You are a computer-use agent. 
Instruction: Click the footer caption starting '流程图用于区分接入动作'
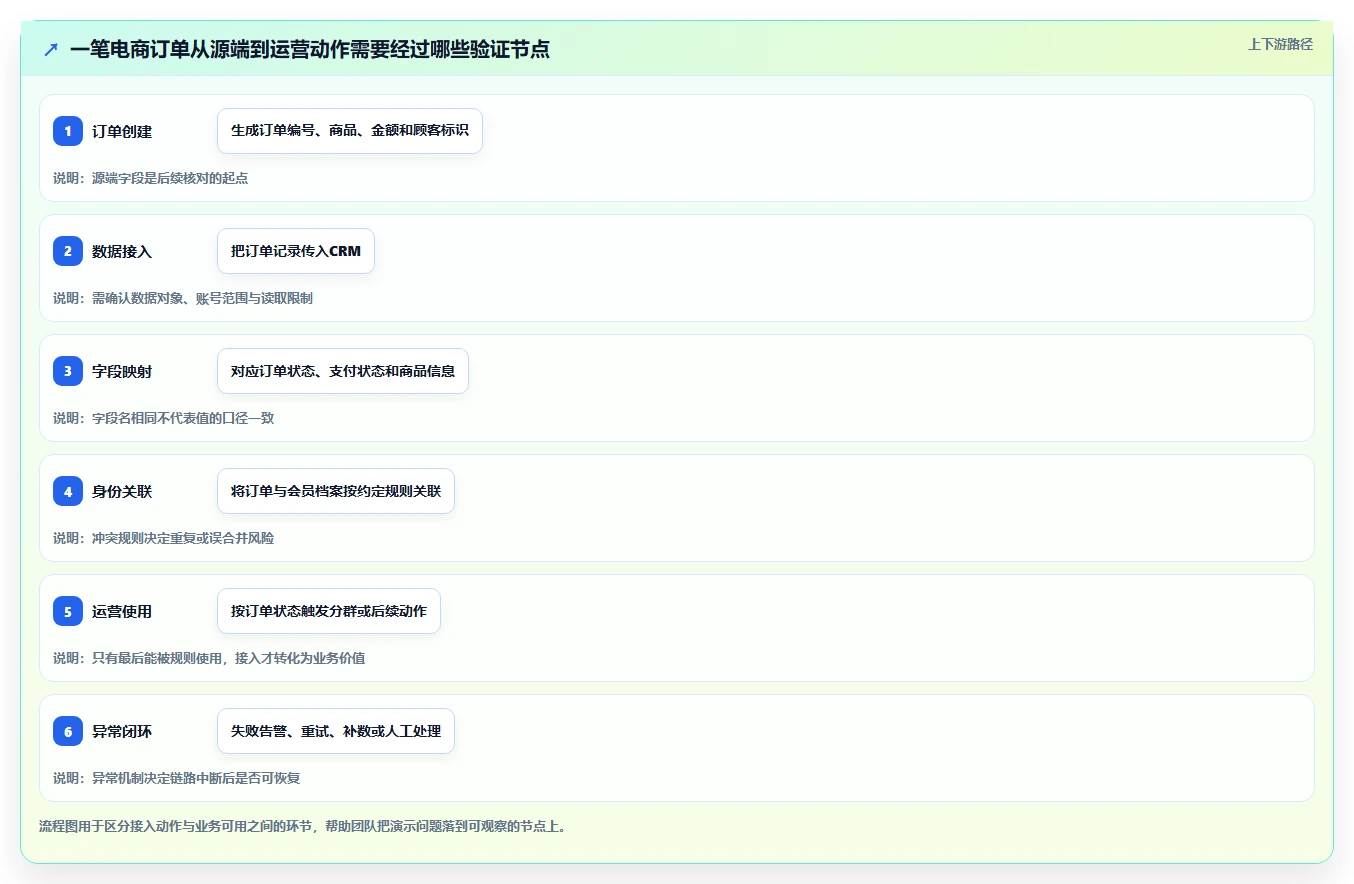[303, 827]
